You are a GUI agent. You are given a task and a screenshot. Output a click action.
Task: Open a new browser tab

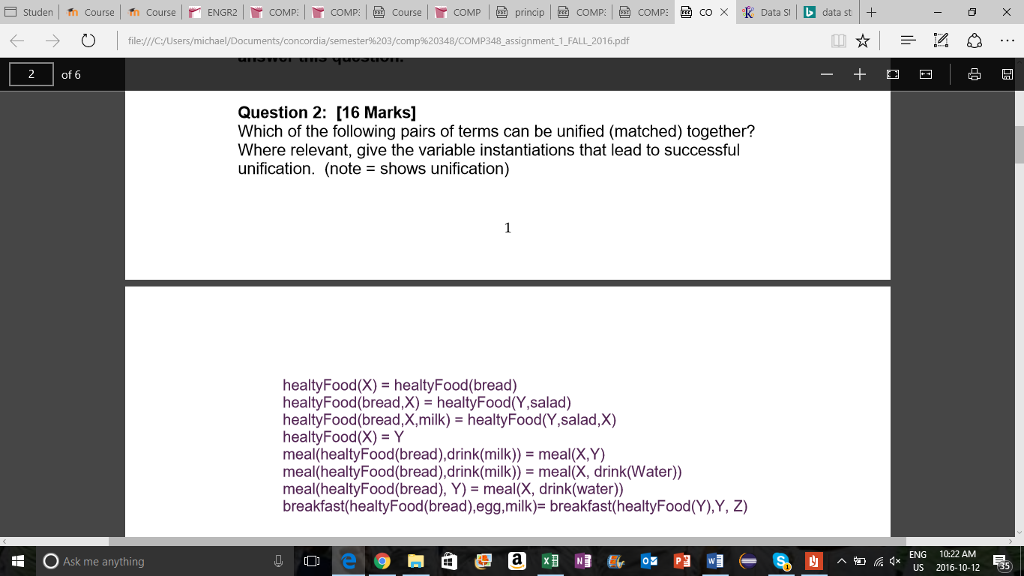[871, 12]
